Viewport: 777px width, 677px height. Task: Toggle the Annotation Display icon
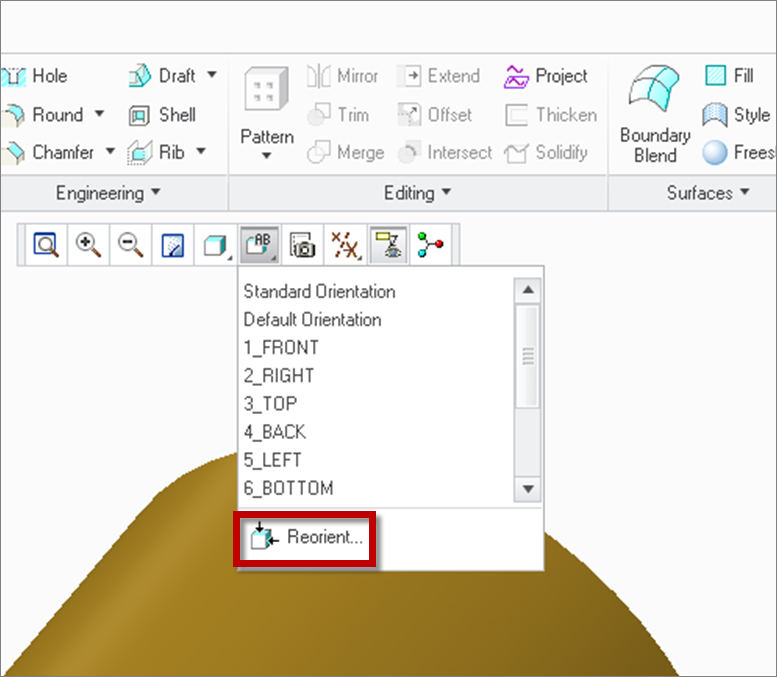coord(388,245)
